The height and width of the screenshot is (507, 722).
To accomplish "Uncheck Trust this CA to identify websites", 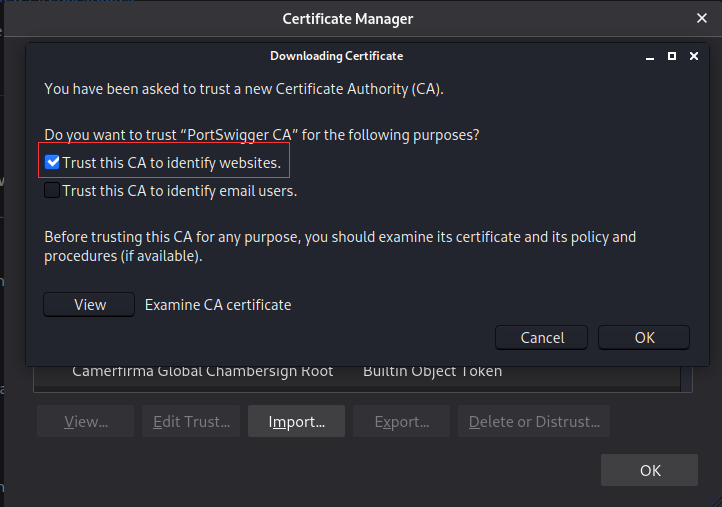I will pos(53,162).
